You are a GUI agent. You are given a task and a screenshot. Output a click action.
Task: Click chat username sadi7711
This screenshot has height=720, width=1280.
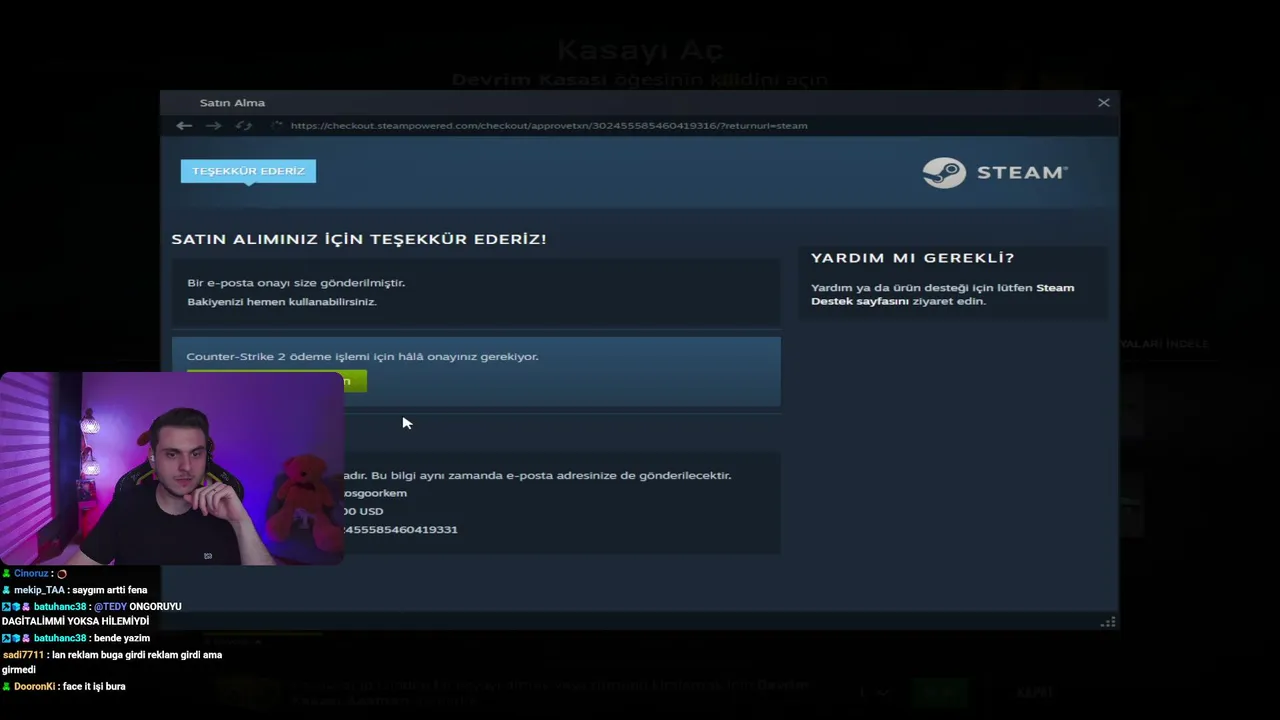tap(23, 655)
